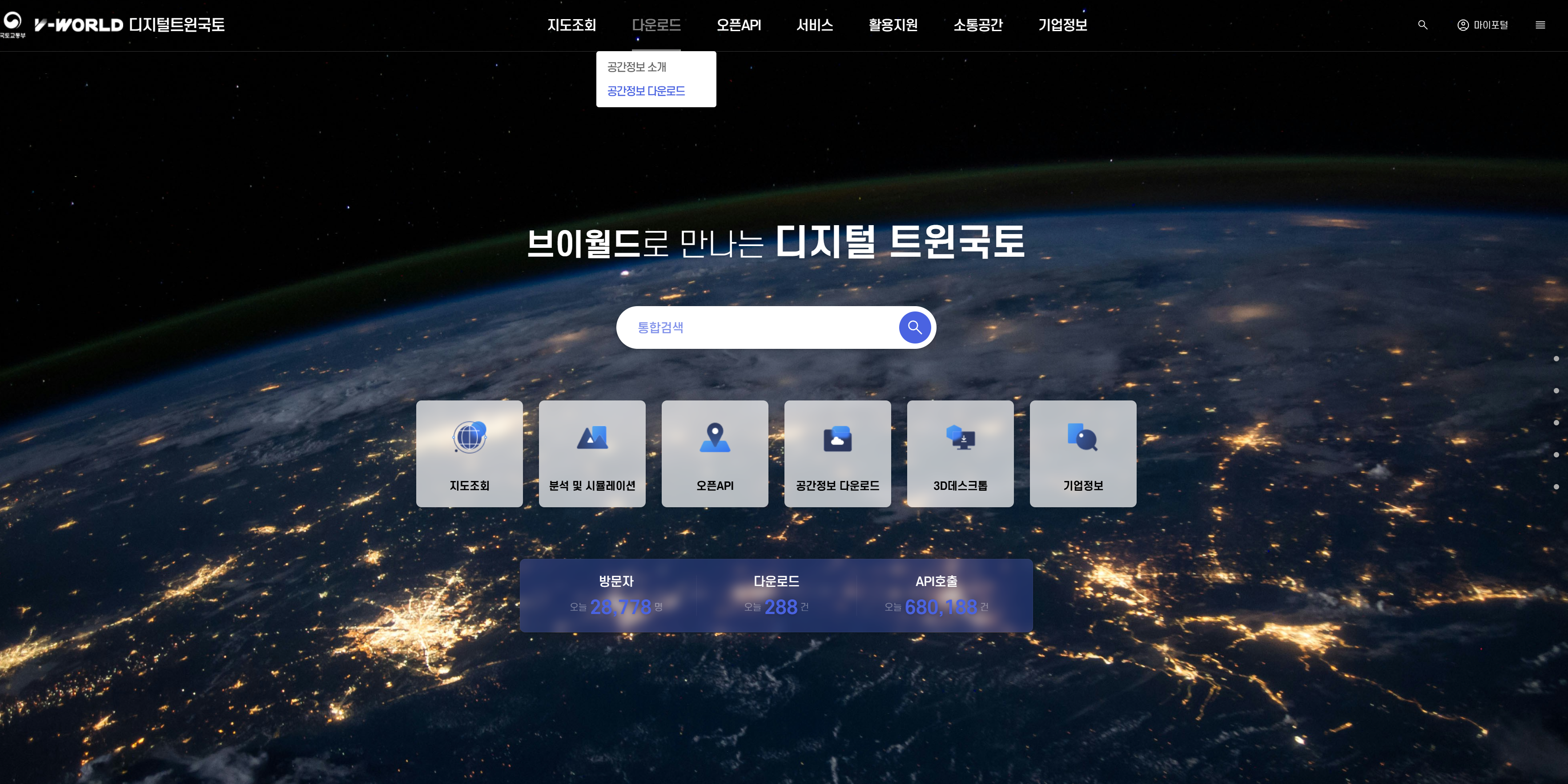
Task: Open the 지도조회 navigation menu
Action: point(571,25)
